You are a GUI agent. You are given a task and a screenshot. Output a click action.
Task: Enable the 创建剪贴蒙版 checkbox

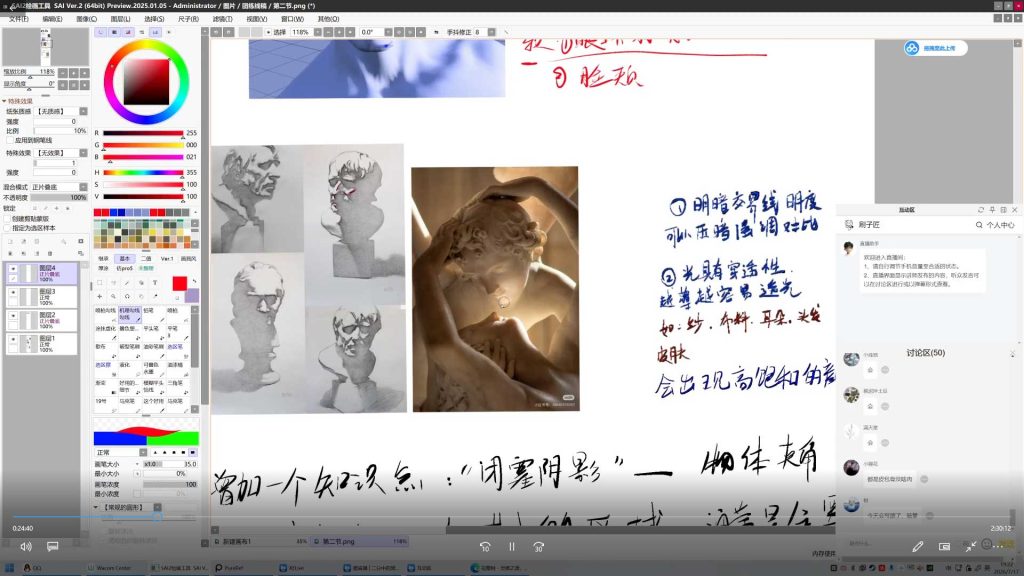(x=8, y=219)
